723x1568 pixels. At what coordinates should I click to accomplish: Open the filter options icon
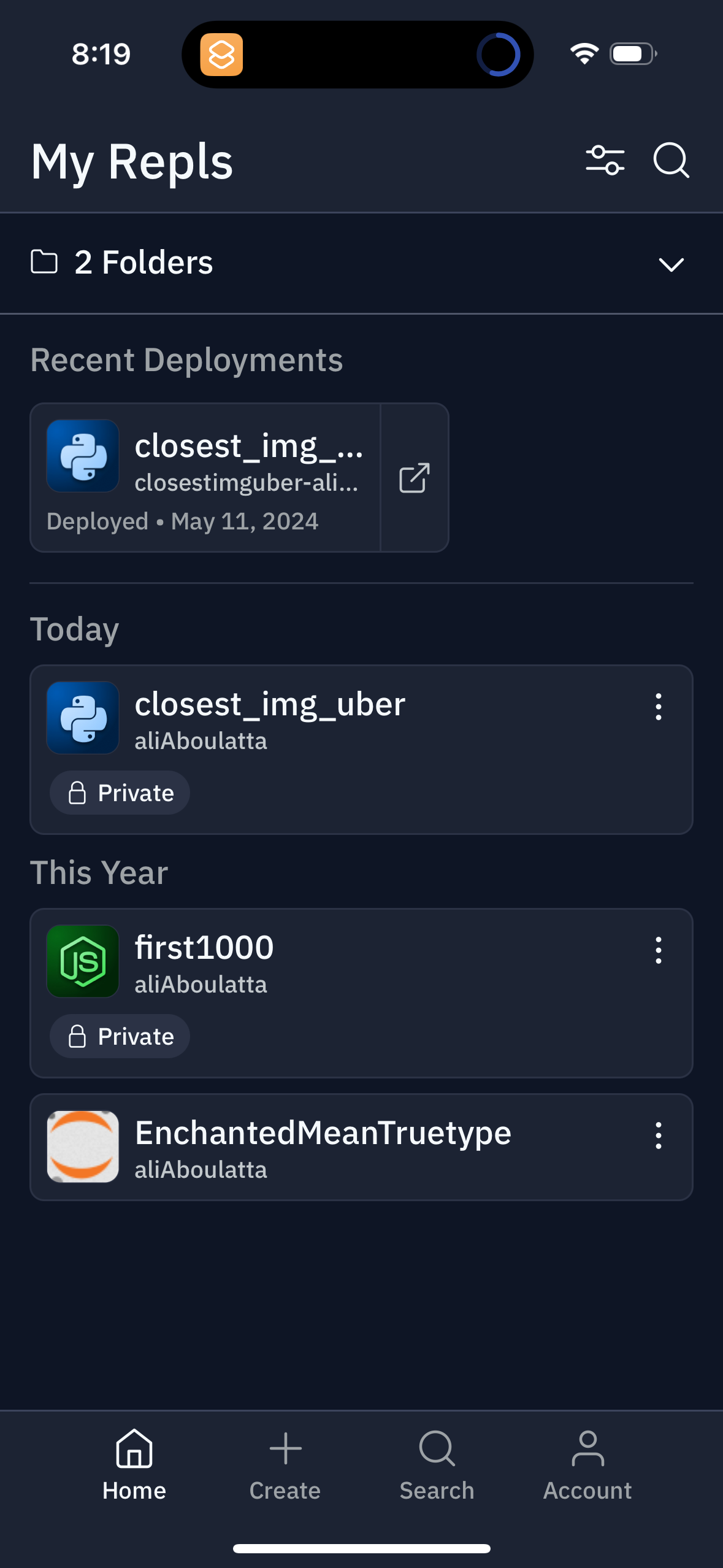[x=605, y=161]
